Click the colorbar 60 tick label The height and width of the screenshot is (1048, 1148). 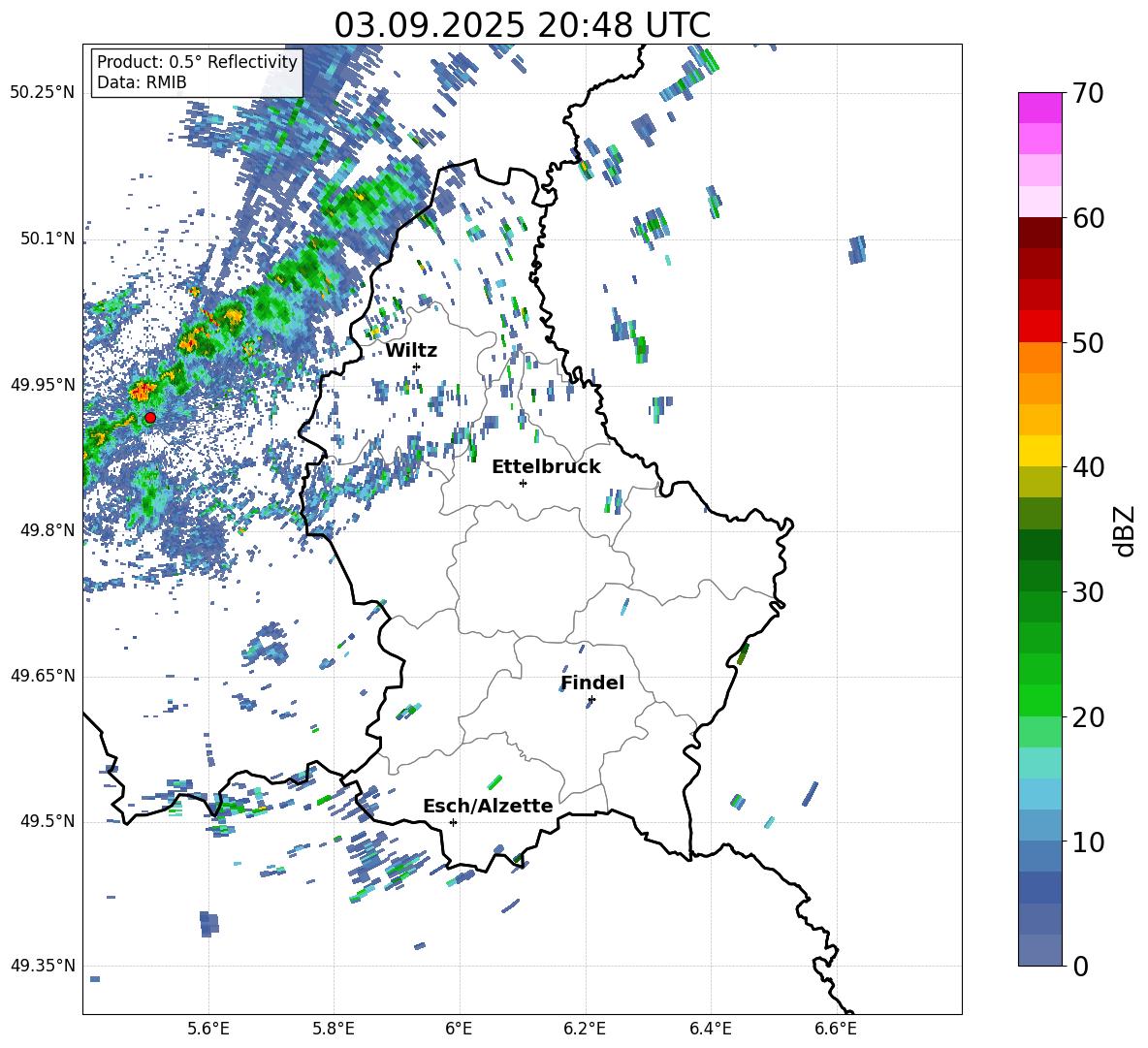click(1088, 218)
